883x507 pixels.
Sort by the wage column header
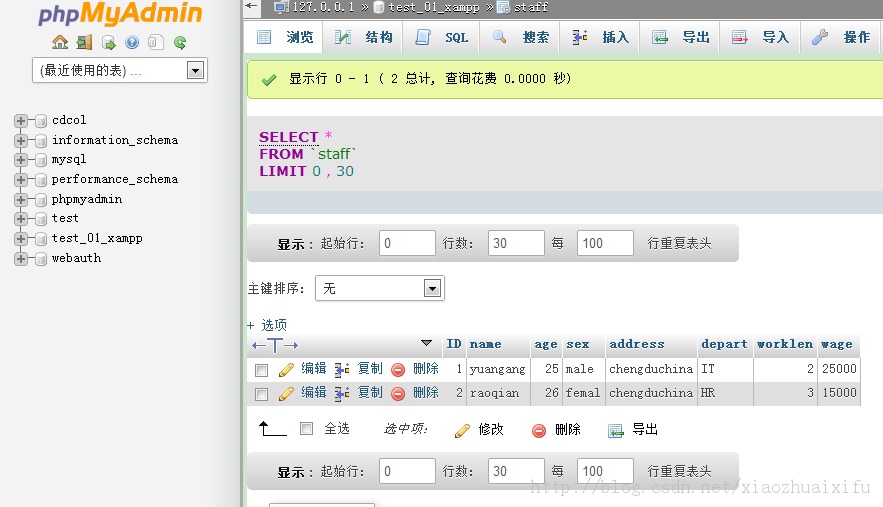tap(836, 344)
